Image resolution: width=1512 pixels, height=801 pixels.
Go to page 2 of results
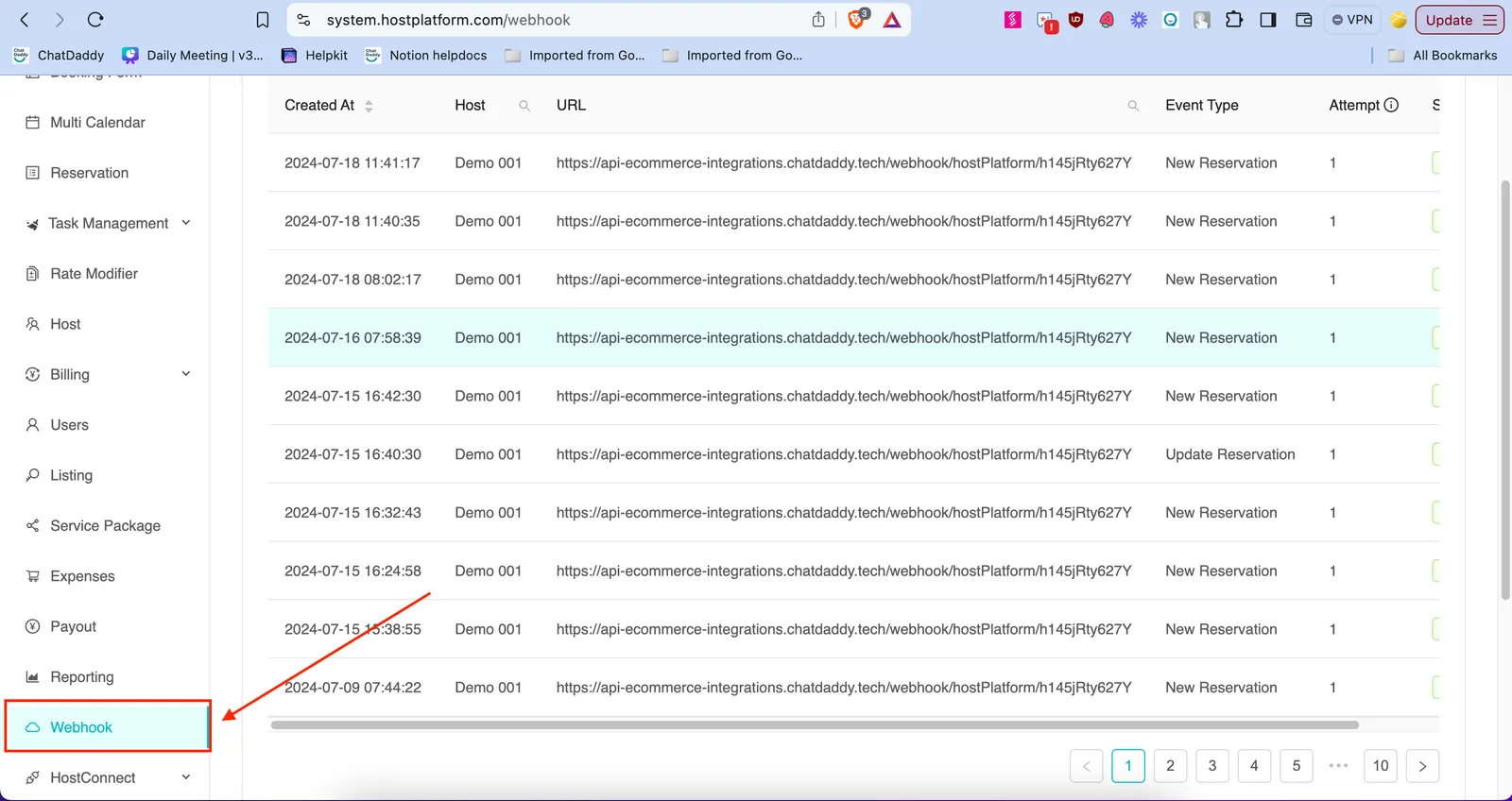point(1170,766)
